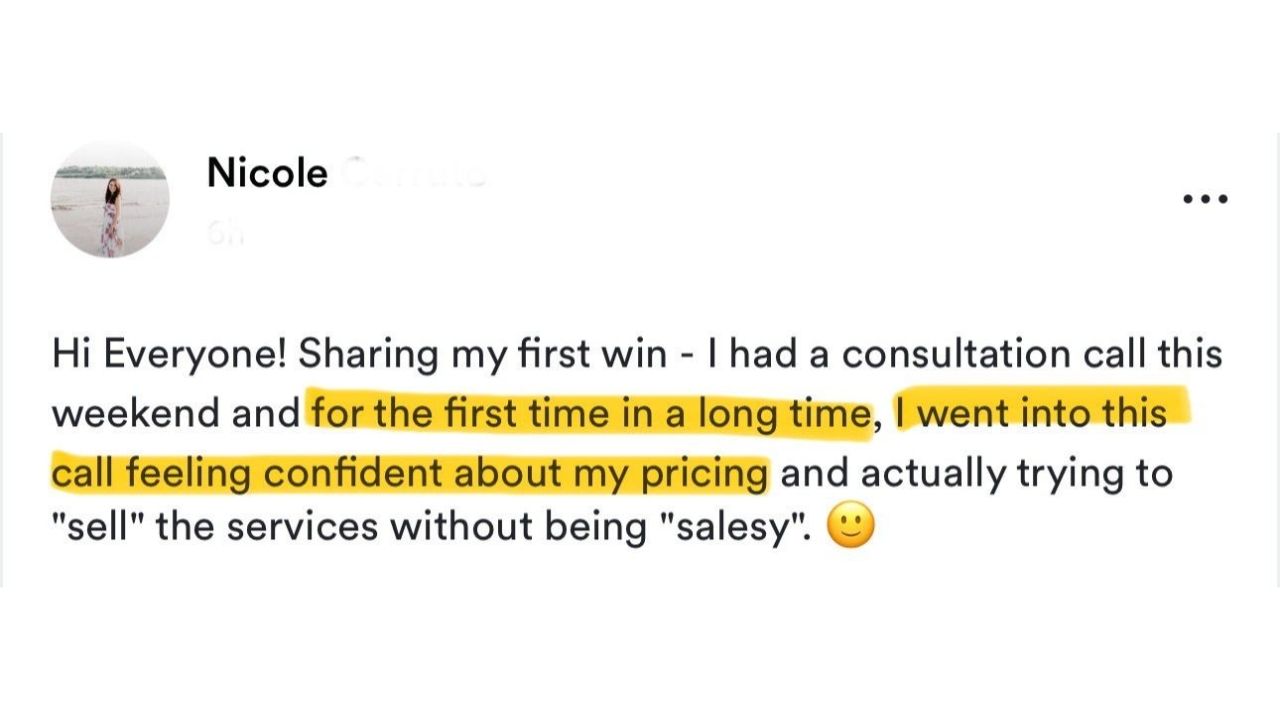Click highlighted "call feeling confident about my pricing"
1280x720 pixels.
coord(410,471)
